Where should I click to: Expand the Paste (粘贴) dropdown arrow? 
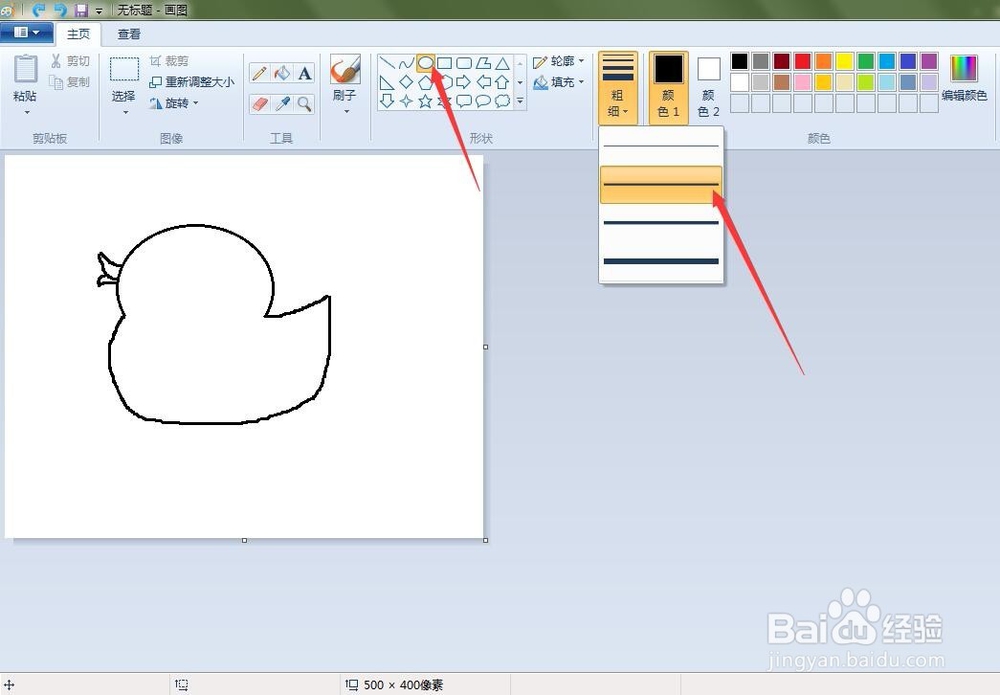pyautogui.click(x=27, y=112)
